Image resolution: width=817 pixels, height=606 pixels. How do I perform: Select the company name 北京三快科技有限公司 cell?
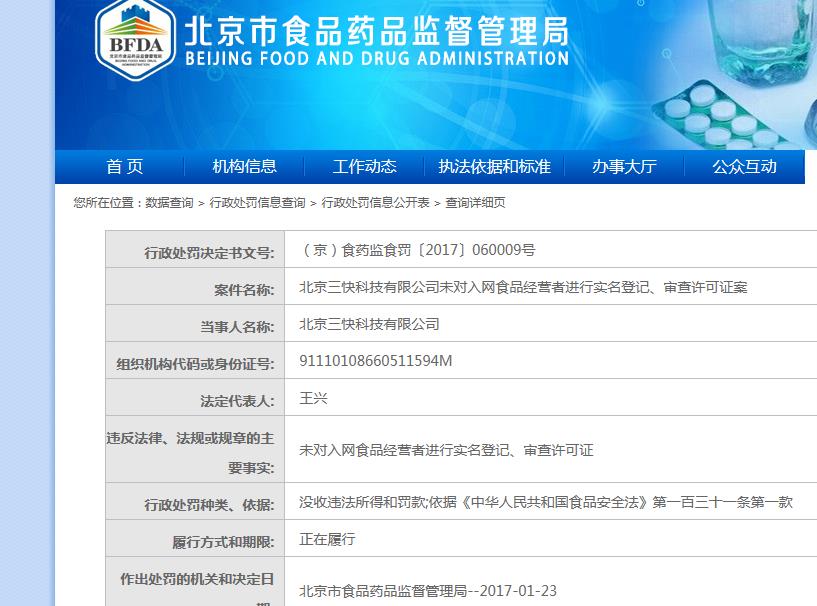coord(369,324)
